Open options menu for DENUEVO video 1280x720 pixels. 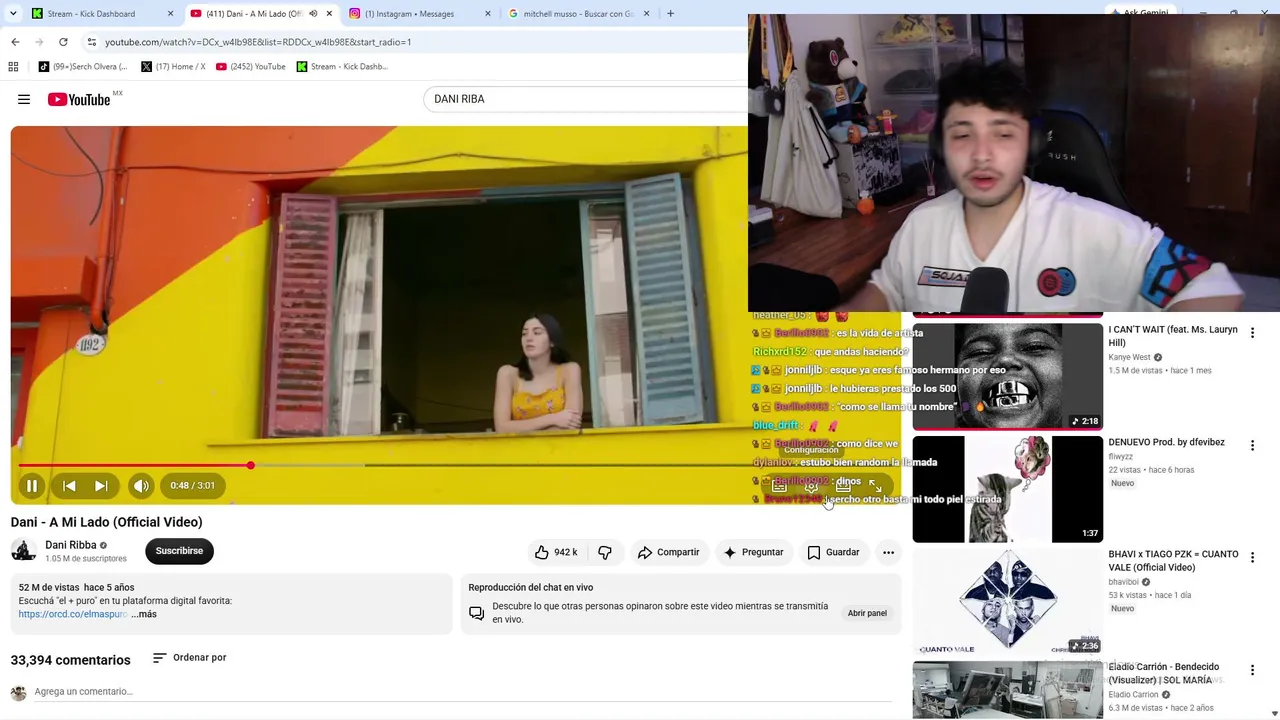(1252, 446)
